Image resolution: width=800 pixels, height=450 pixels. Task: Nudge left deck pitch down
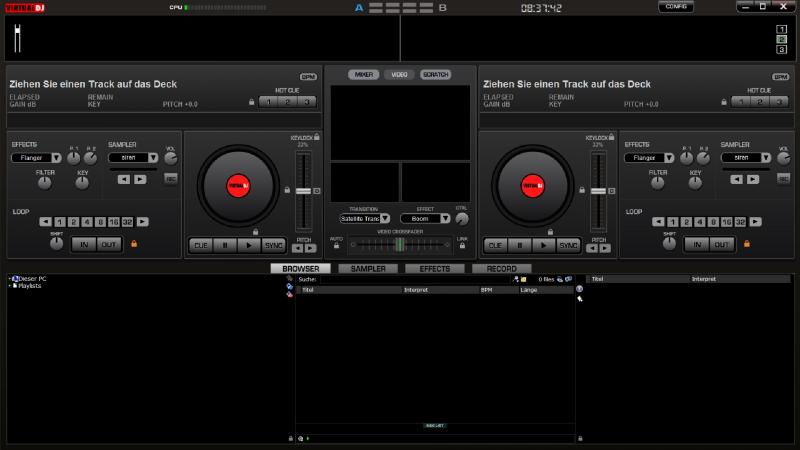(x=297, y=248)
